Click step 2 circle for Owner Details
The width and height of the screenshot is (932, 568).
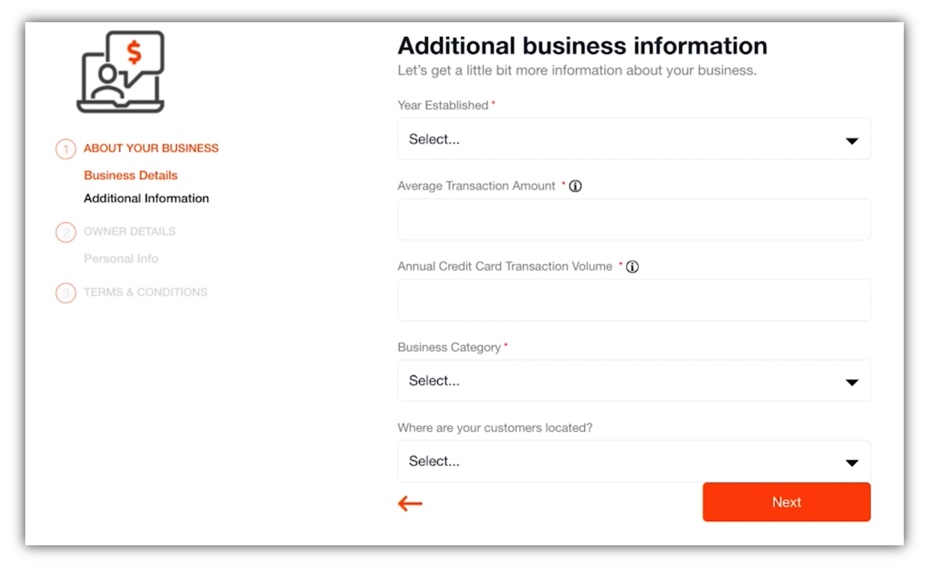66,232
